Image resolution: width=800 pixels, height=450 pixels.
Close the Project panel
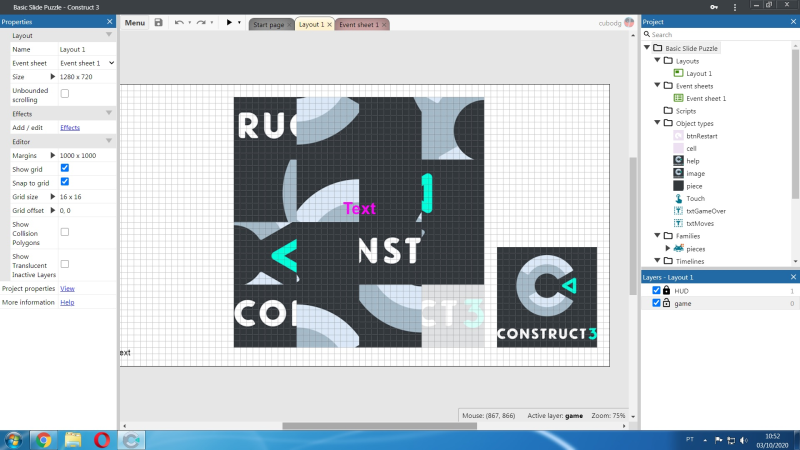pos(793,21)
